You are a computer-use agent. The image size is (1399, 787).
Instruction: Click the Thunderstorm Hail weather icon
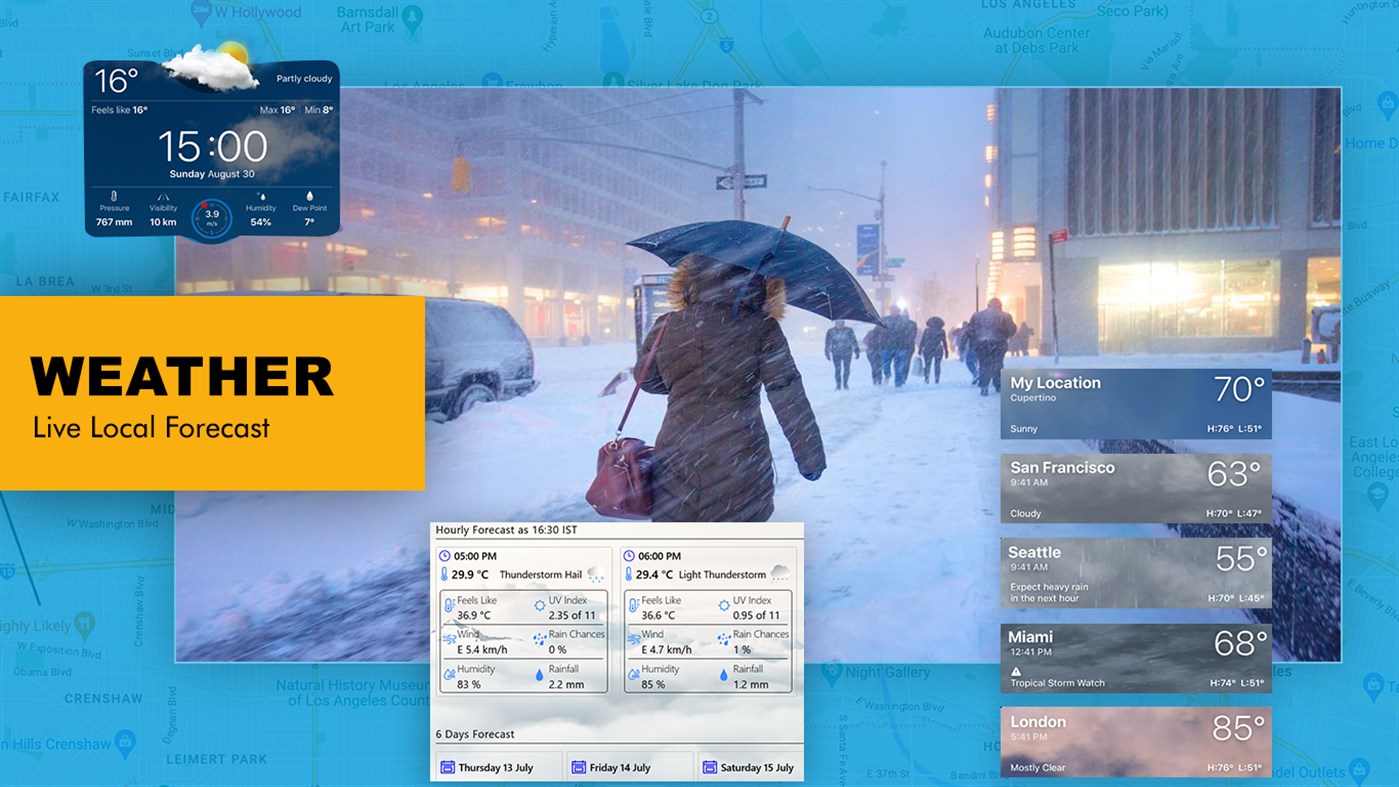595,573
